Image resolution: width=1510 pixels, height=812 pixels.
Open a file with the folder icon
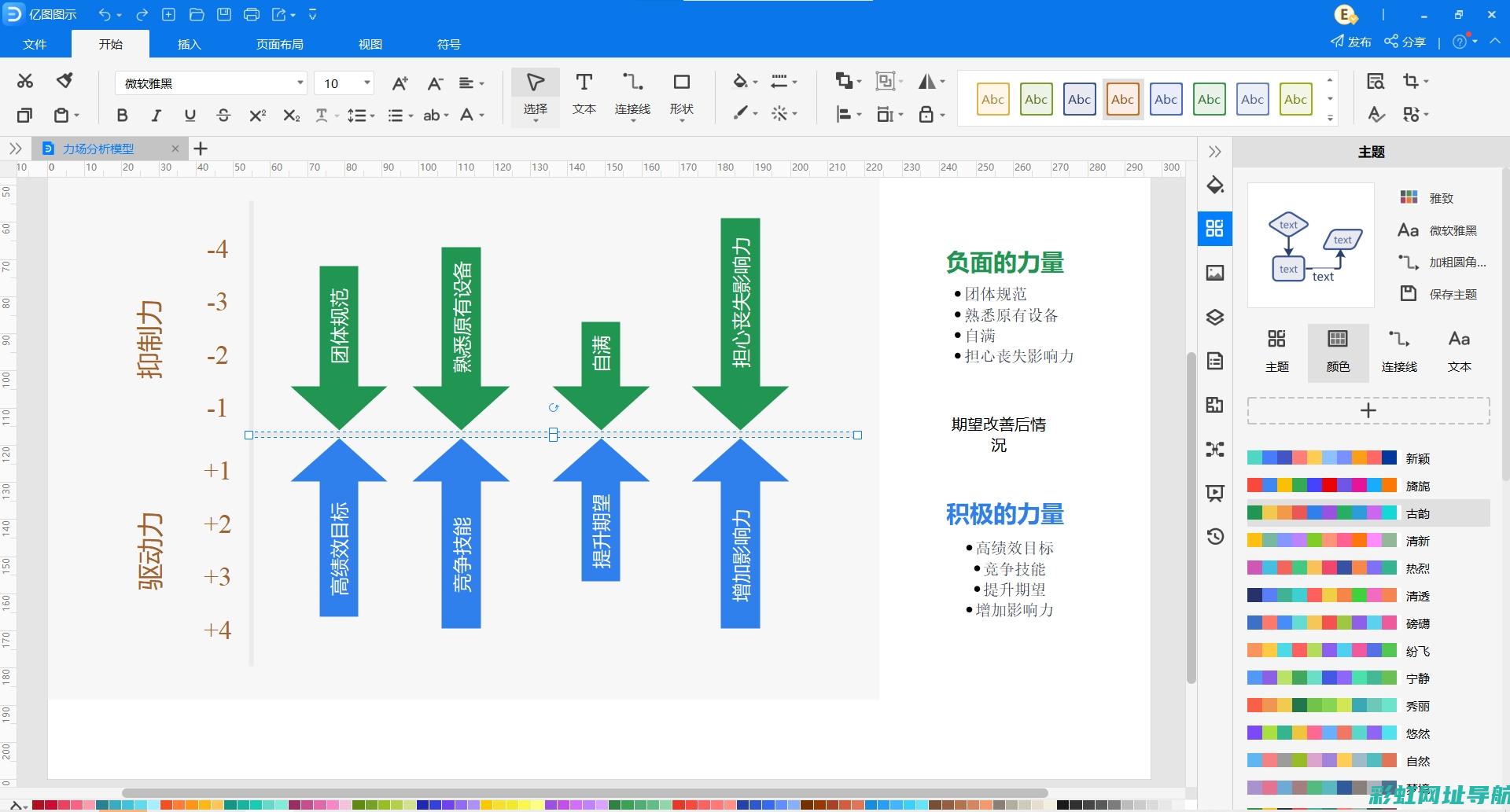197,14
